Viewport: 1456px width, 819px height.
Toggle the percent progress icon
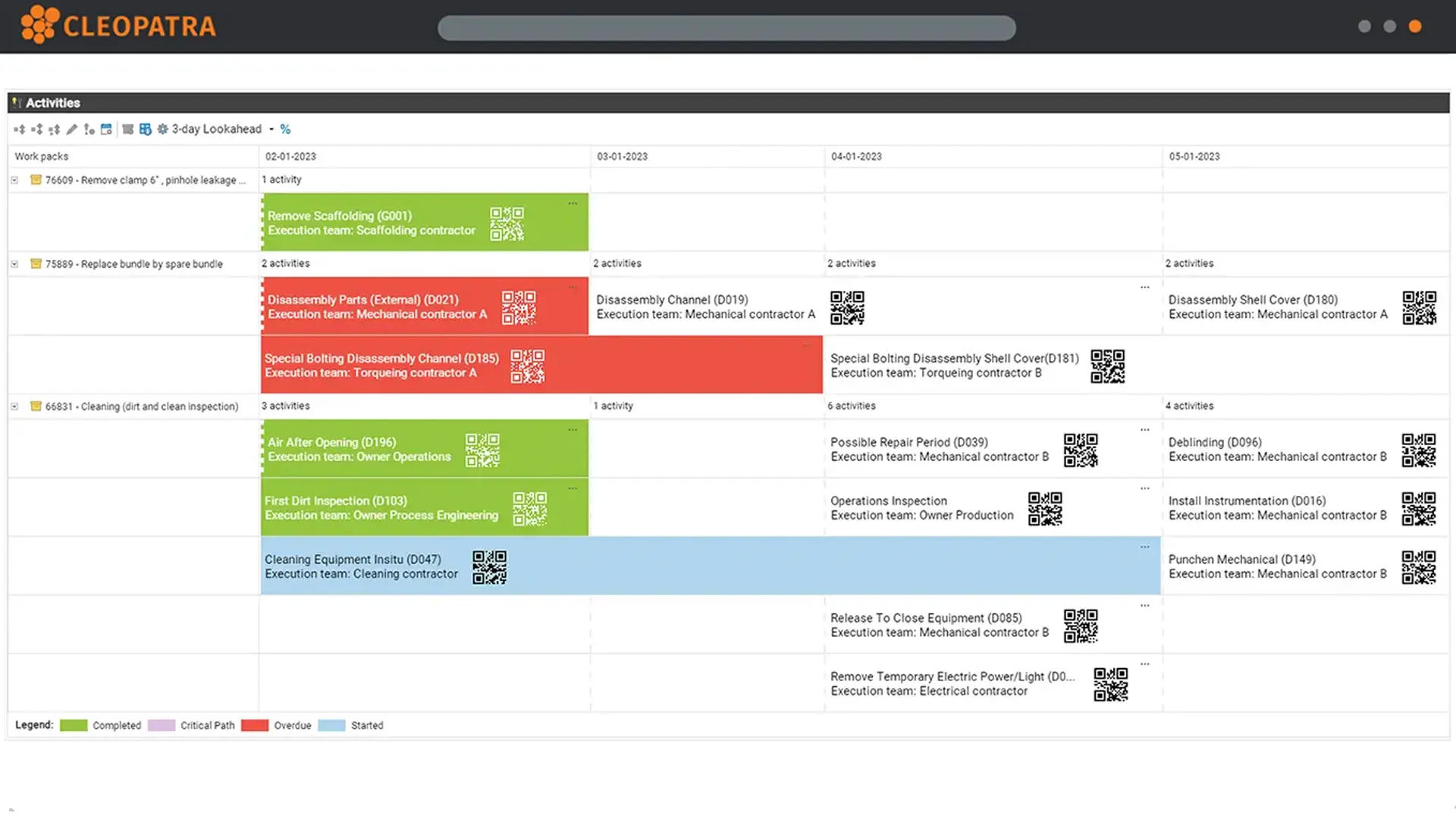(x=285, y=130)
